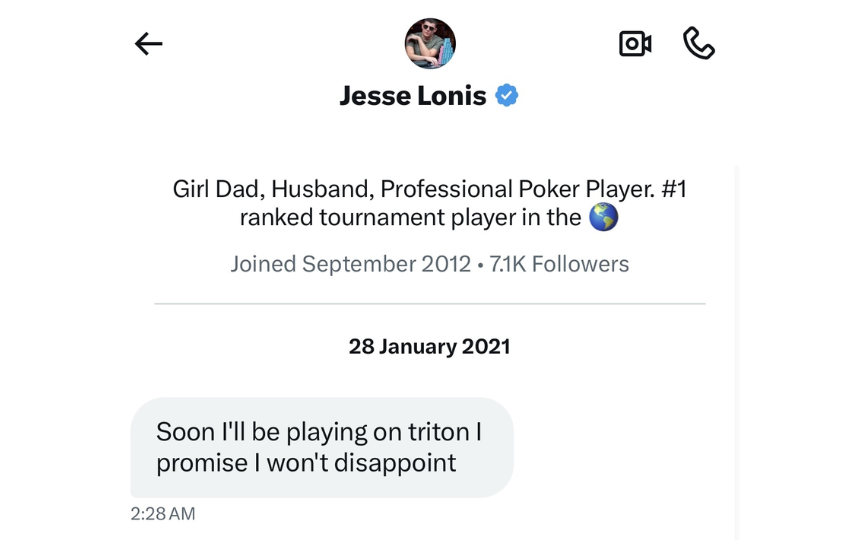Image resolution: width=860 pixels, height=540 pixels.
Task: Click the blue verified badge
Action: tap(506, 95)
